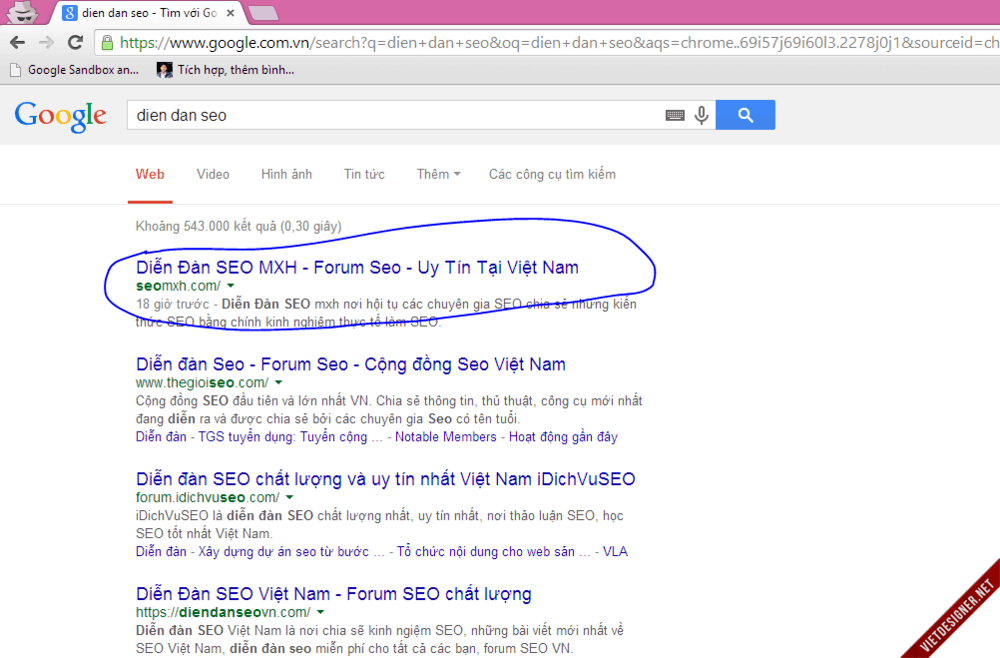Open the 'VLA' sitelink
Screen dimensions: 1000x658
[615, 552]
